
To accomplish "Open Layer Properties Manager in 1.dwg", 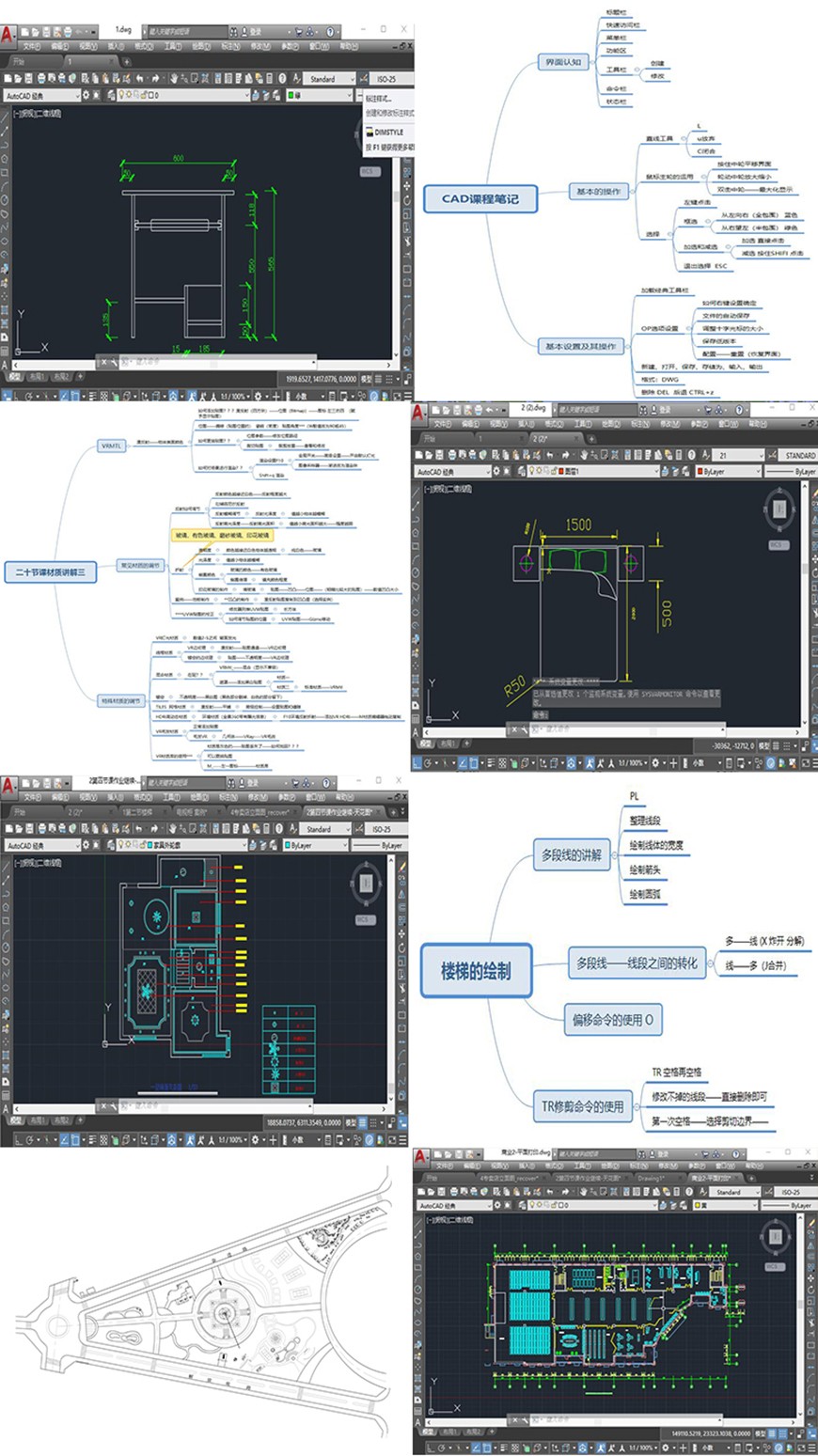I will [x=112, y=95].
